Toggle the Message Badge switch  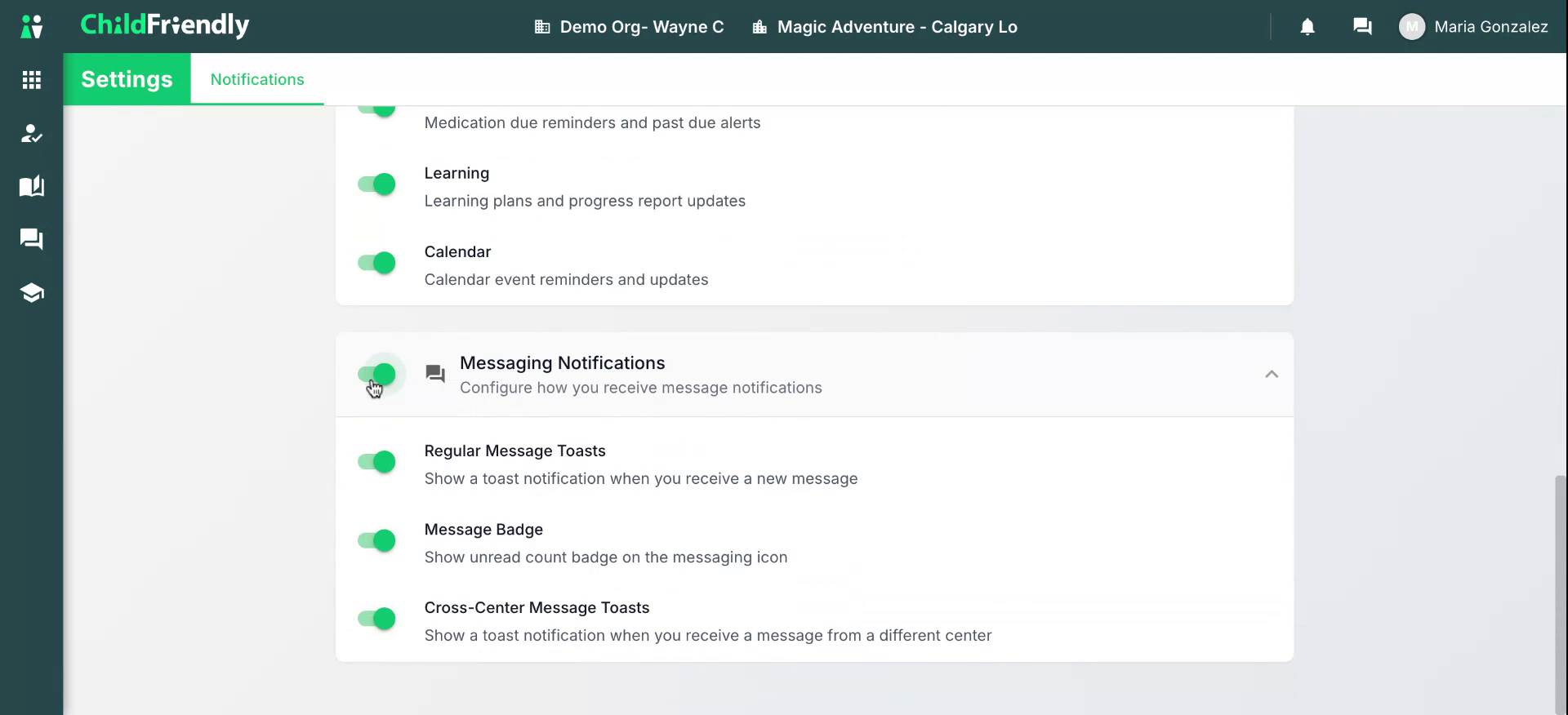pyautogui.click(x=376, y=540)
